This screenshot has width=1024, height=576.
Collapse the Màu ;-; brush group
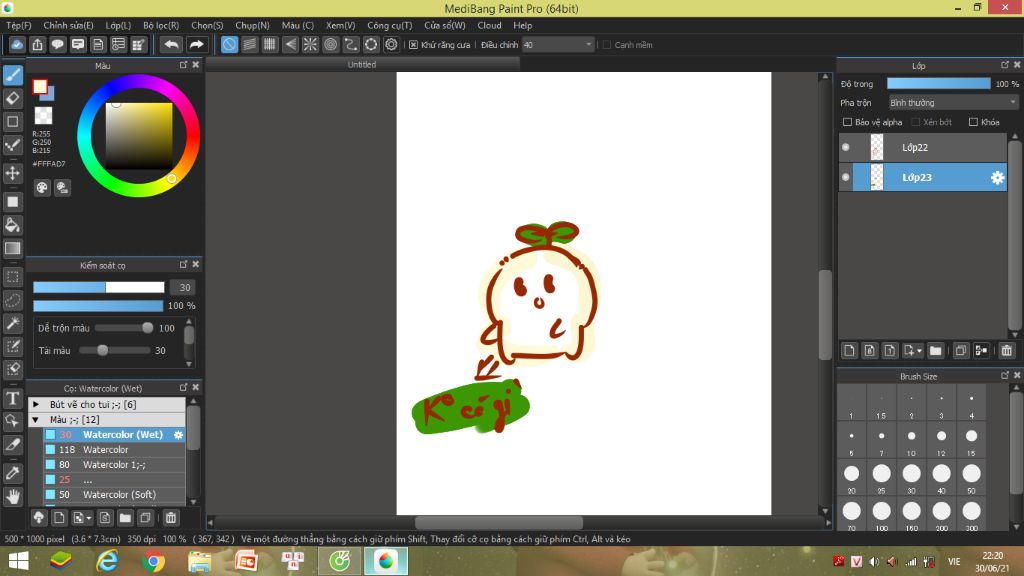pyautogui.click(x=36, y=420)
